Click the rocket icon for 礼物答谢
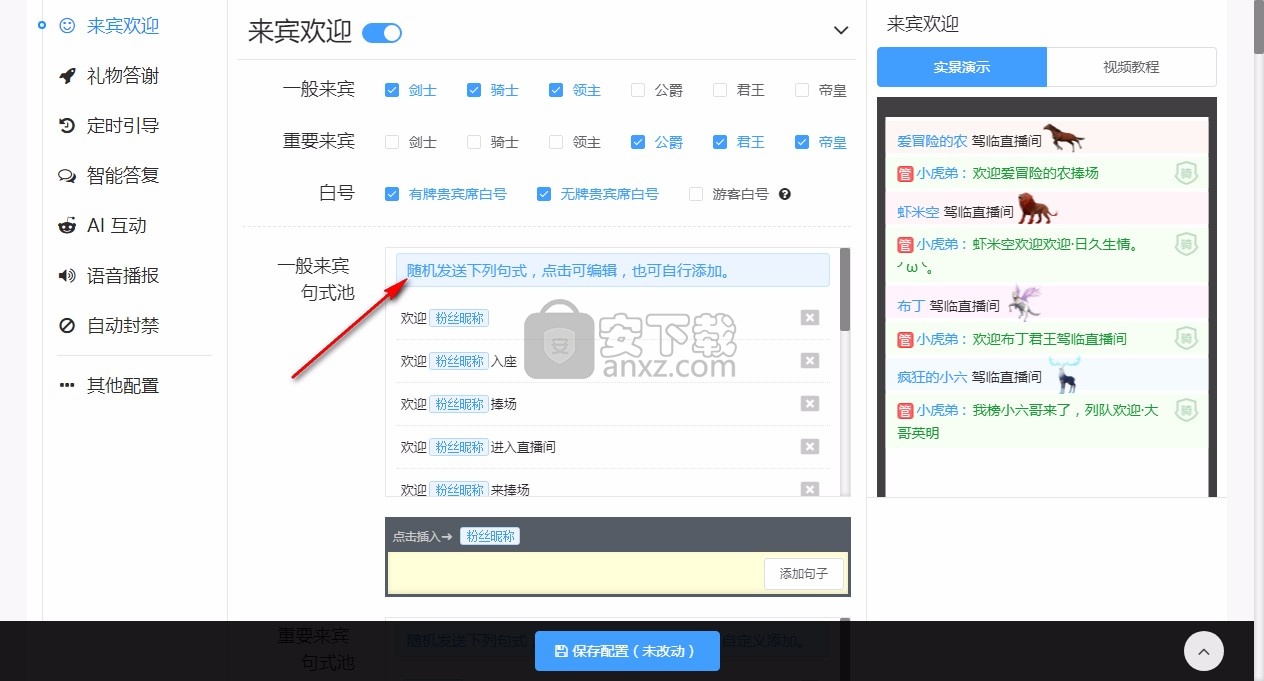The width and height of the screenshot is (1264, 681). (x=68, y=76)
